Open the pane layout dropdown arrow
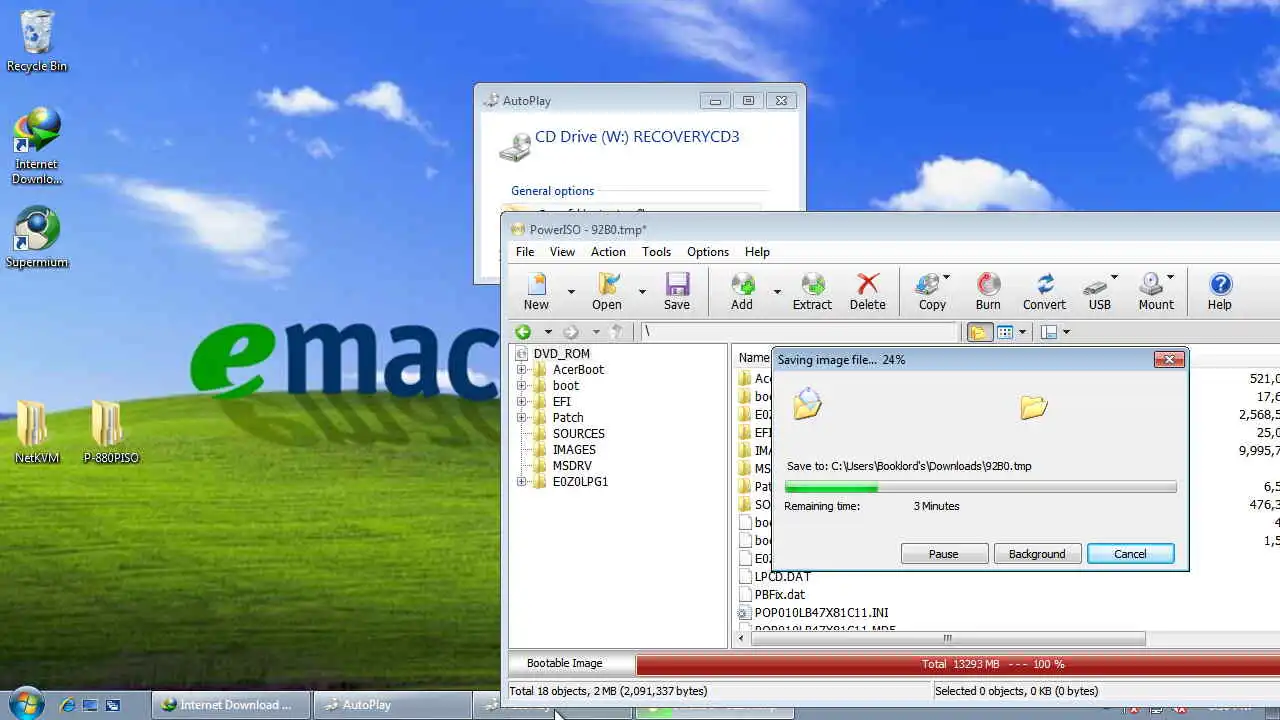Screen dimensions: 1280x720 pyautogui.click(x=1066, y=332)
